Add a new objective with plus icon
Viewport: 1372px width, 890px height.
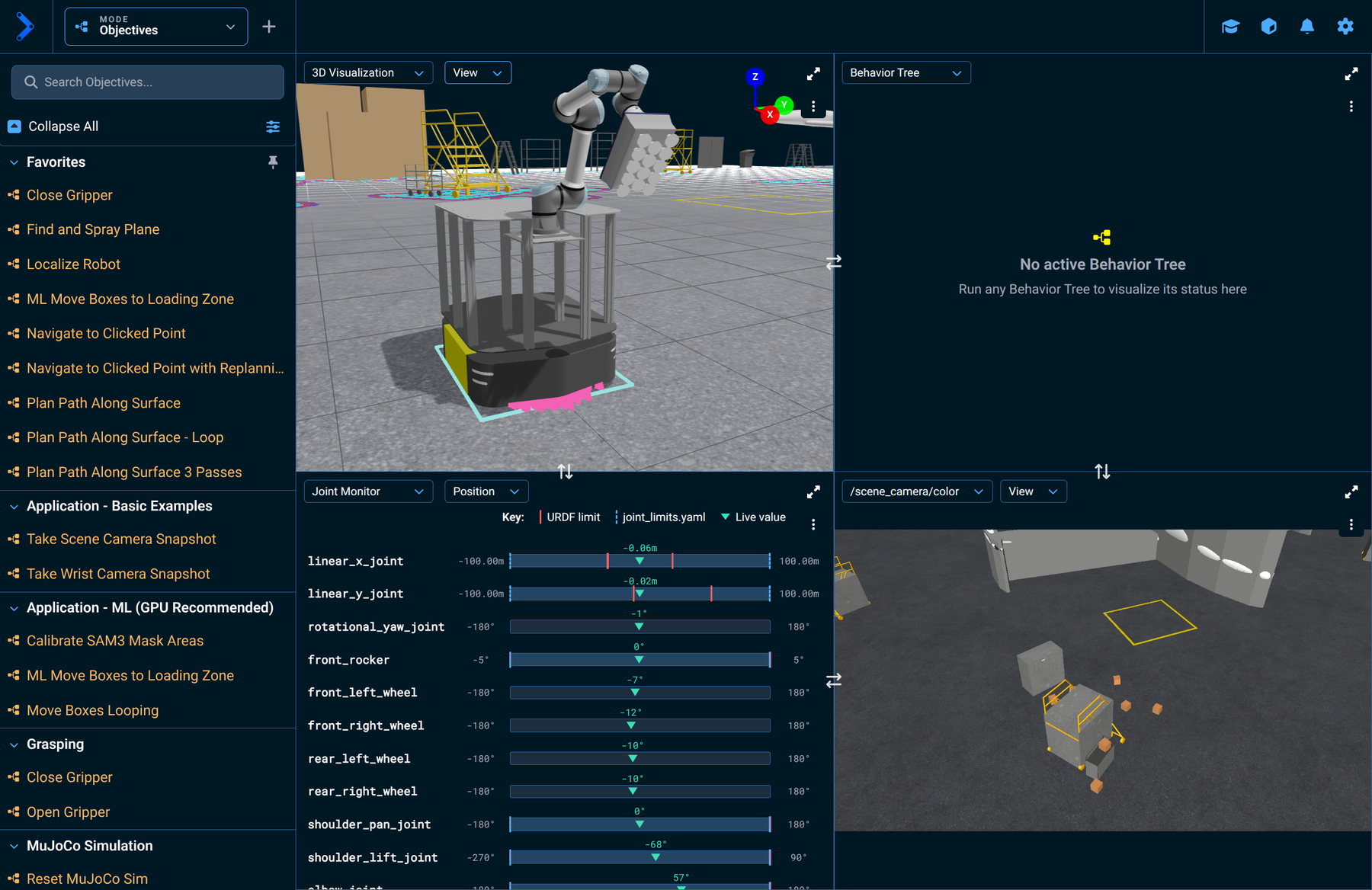pos(269,27)
